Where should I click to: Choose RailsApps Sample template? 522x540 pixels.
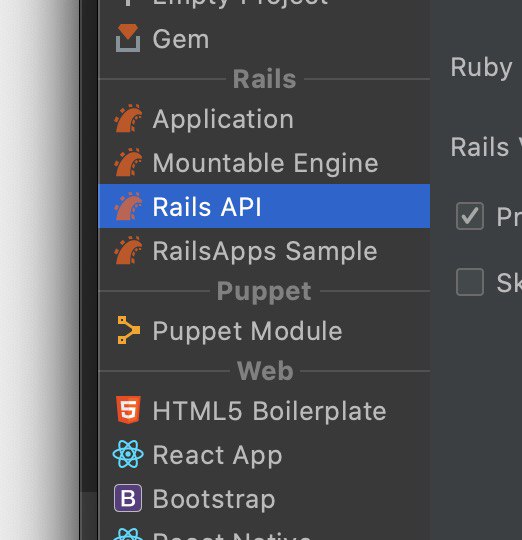coord(264,250)
